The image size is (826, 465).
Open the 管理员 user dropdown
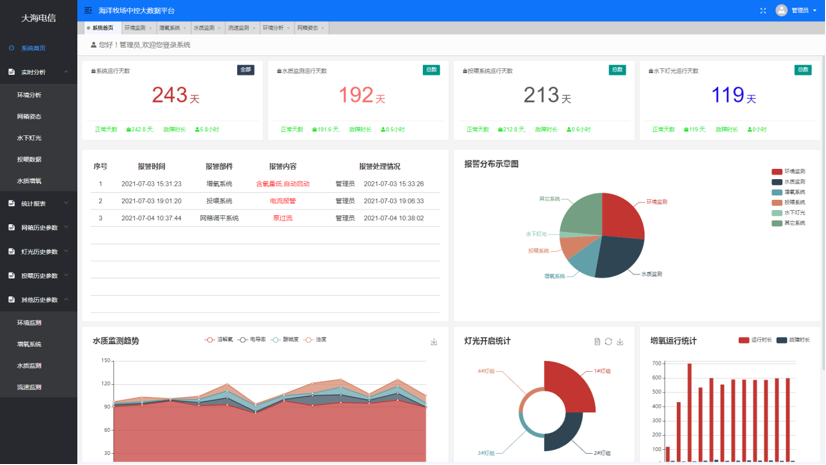802,10
